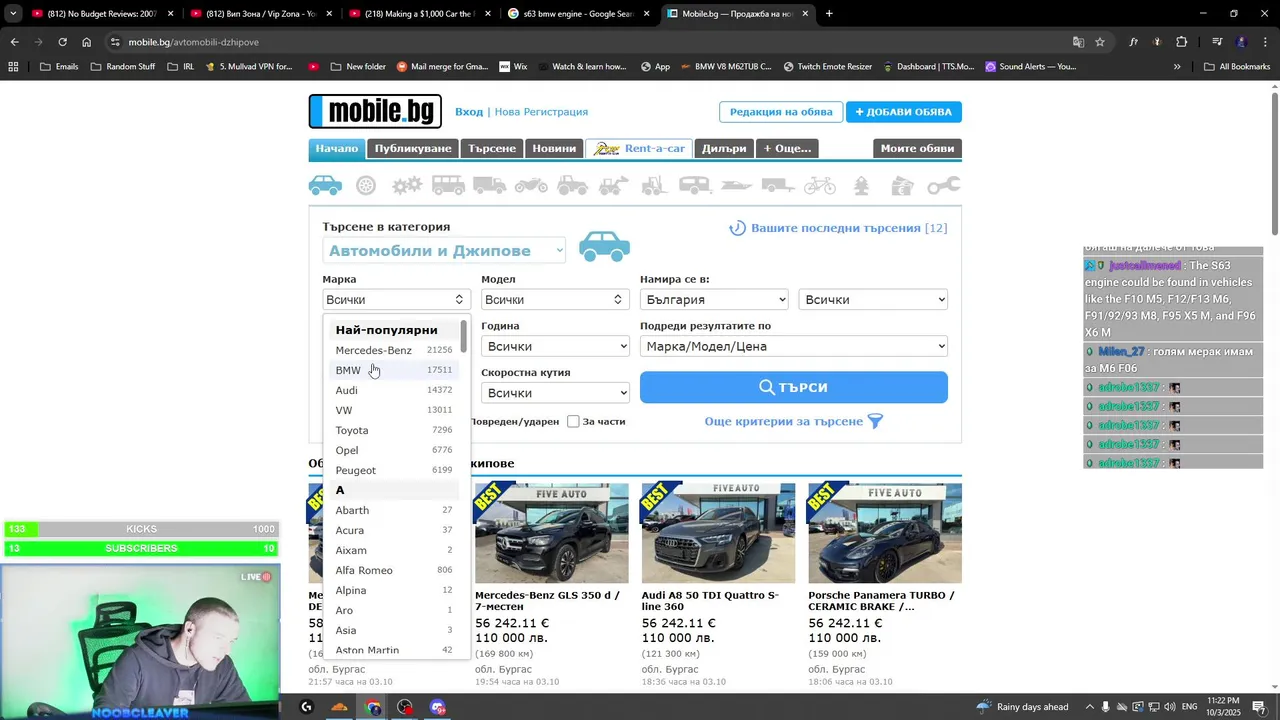Open the Скоростна кутия gearbox dropdown
The image size is (1280, 720).
click(555, 393)
